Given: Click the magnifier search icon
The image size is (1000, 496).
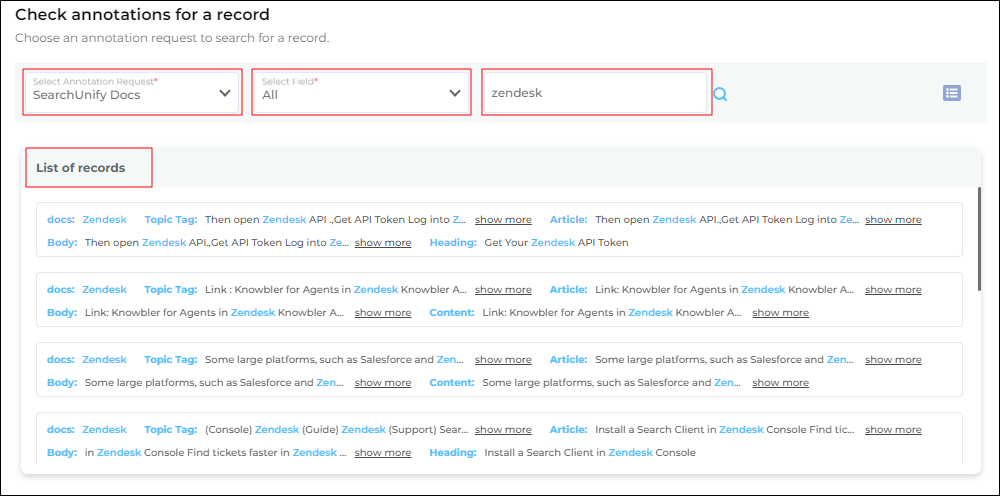Looking at the screenshot, I should [x=720, y=94].
